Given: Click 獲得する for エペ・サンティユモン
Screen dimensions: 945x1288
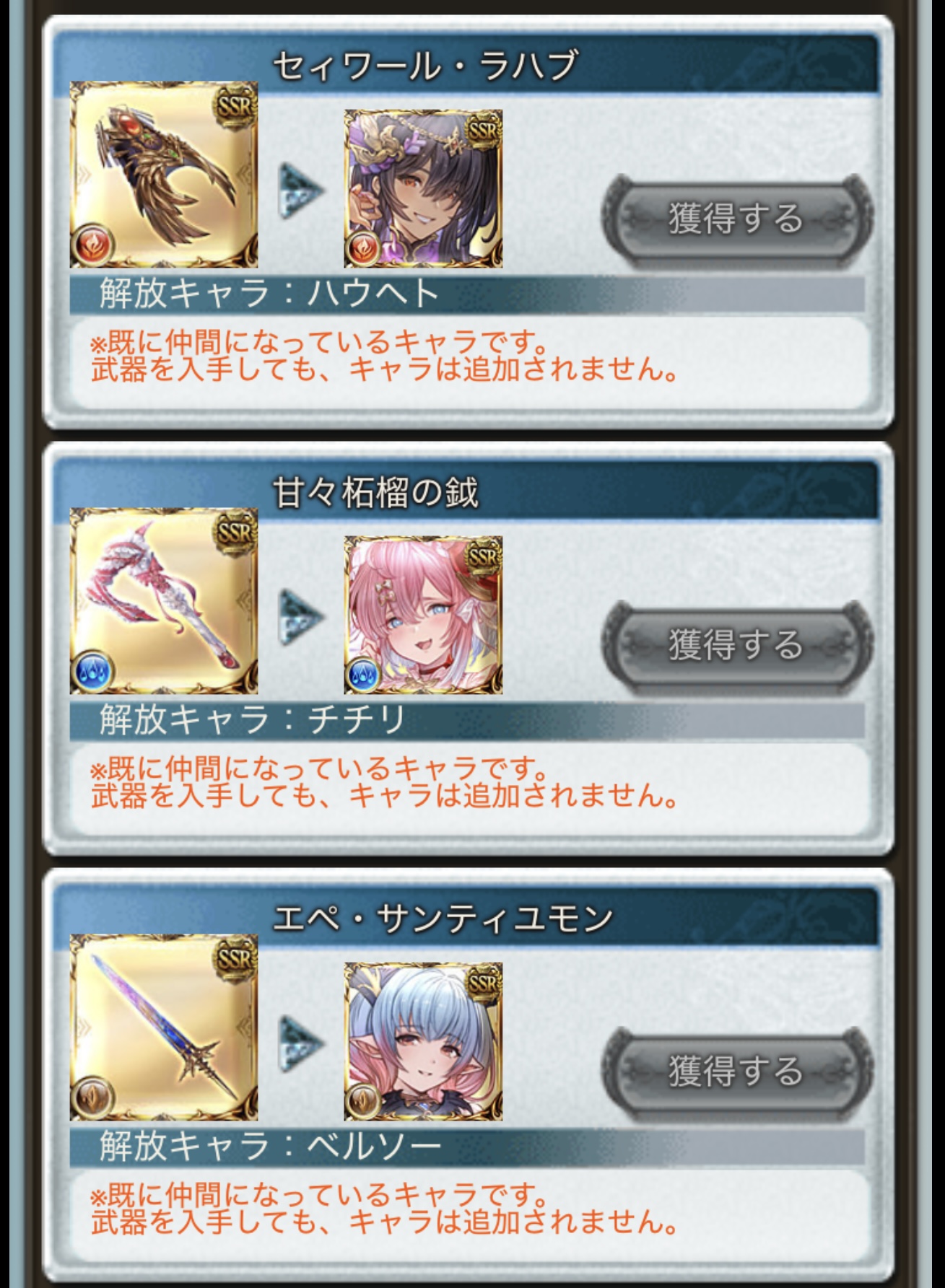Looking at the screenshot, I should click(736, 1071).
